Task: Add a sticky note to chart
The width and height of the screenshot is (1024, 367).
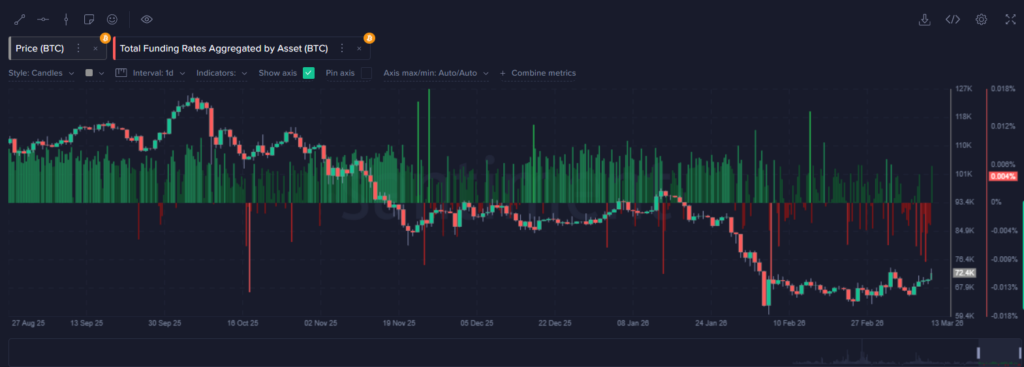Action: (x=89, y=20)
